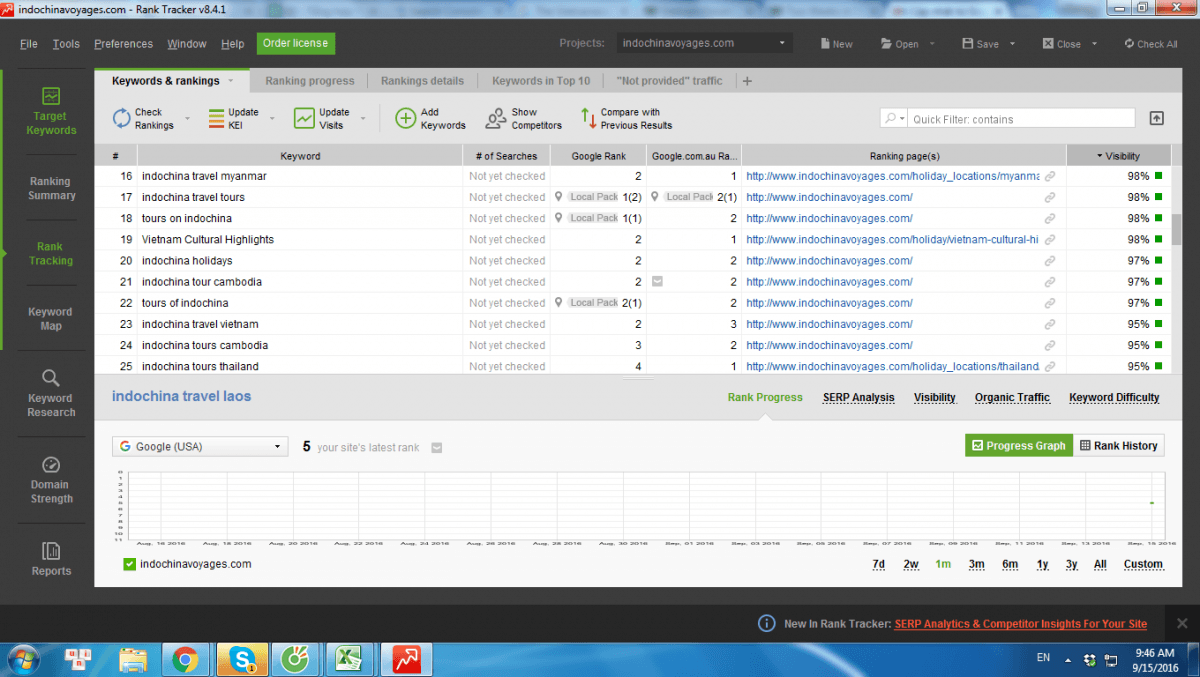Open the File menu
1200x677 pixels.
pos(29,44)
